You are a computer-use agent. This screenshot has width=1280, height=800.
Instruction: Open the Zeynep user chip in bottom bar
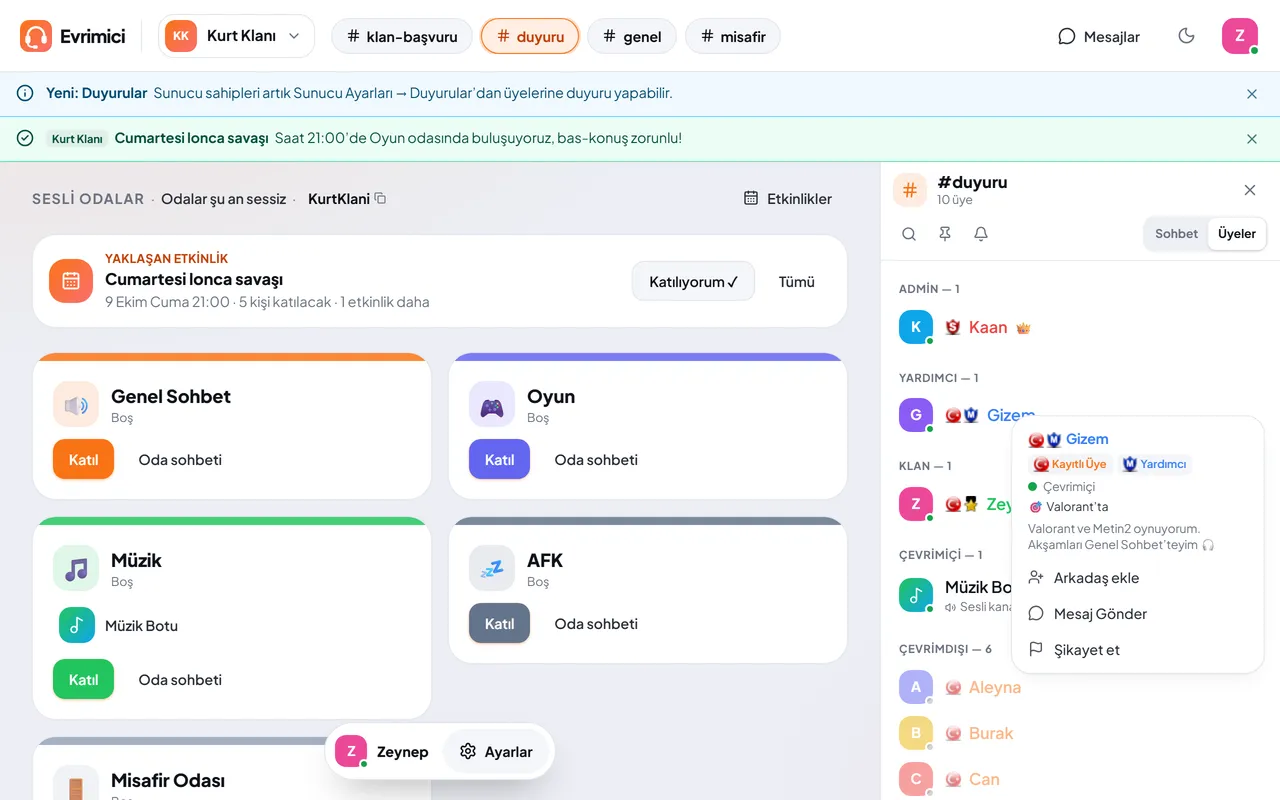coord(383,752)
